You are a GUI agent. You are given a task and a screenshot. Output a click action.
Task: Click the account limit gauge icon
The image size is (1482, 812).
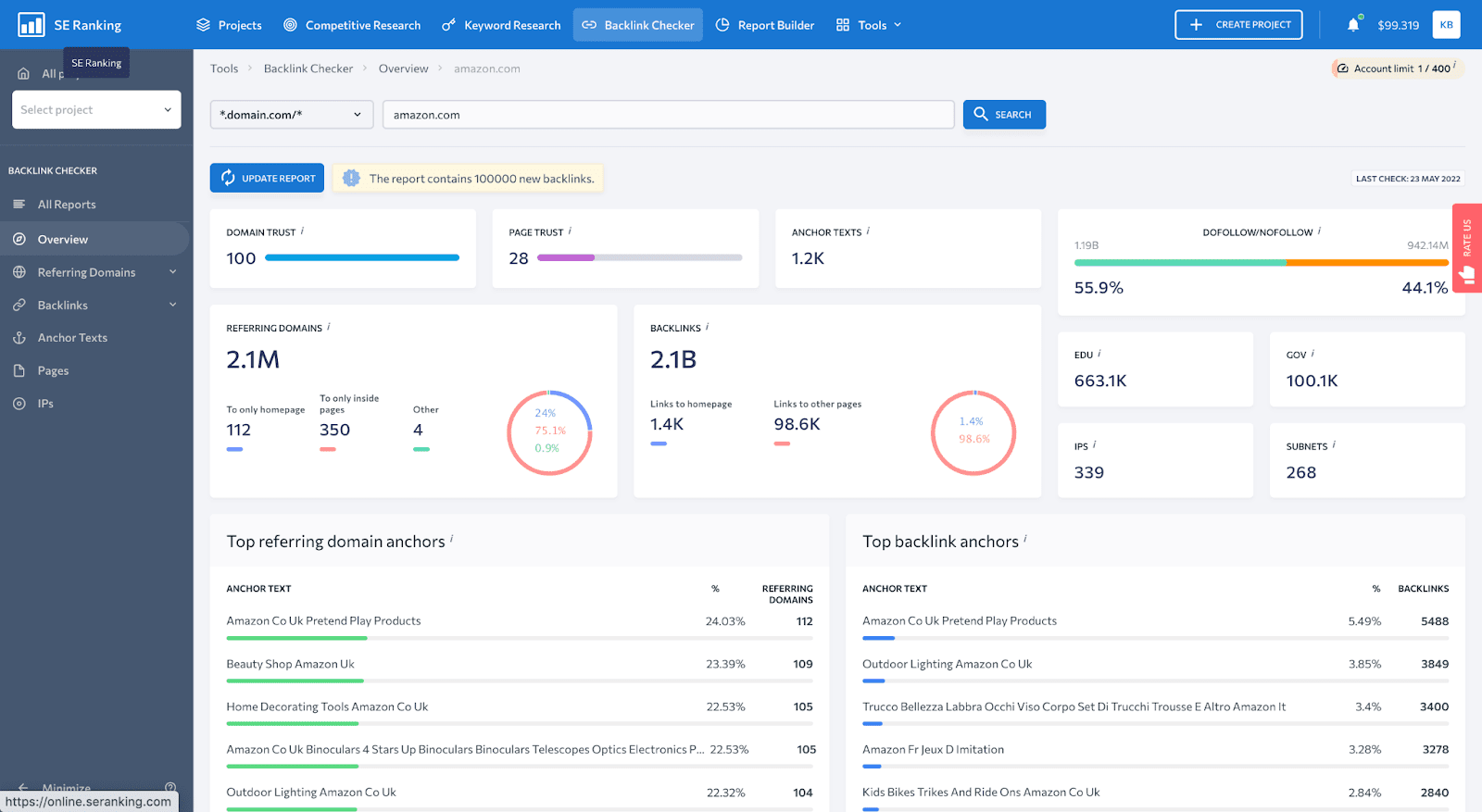(x=1342, y=69)
